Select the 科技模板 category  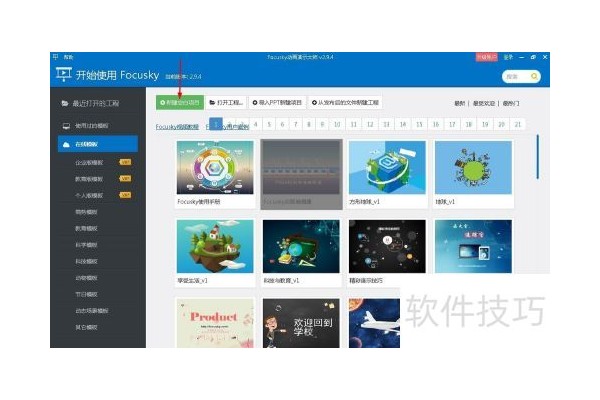tap(86, 261)
